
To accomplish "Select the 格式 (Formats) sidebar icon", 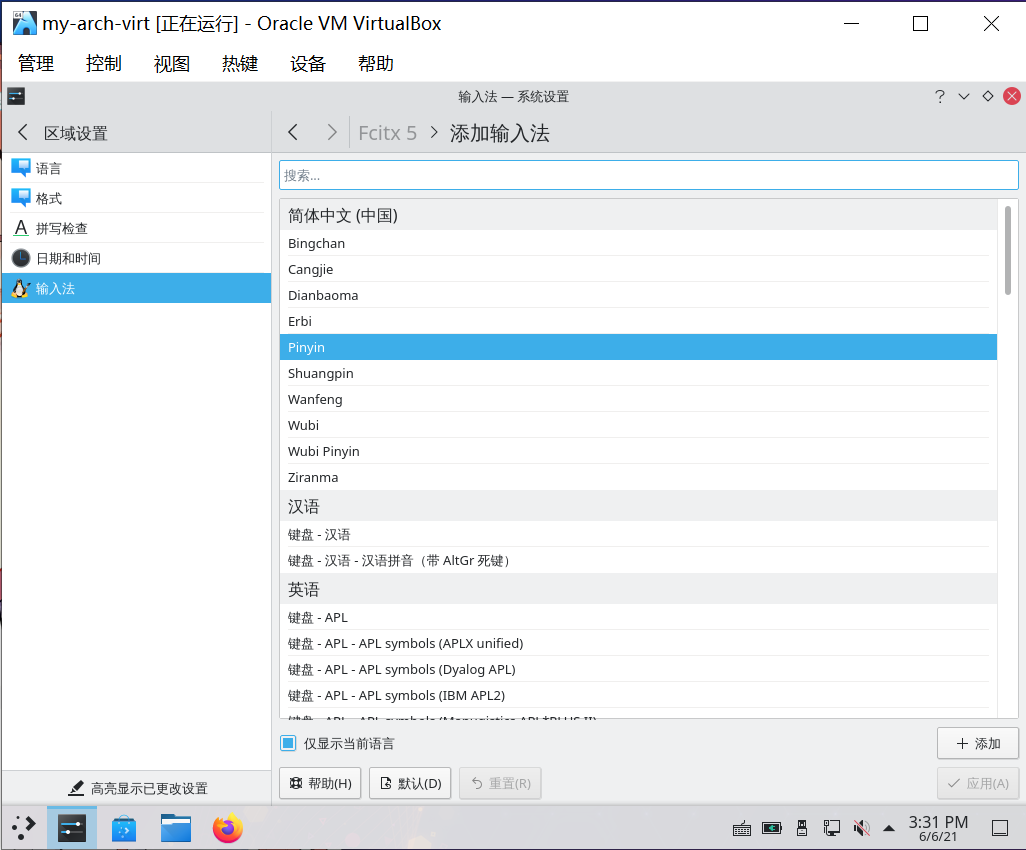I will click(22, 197).
